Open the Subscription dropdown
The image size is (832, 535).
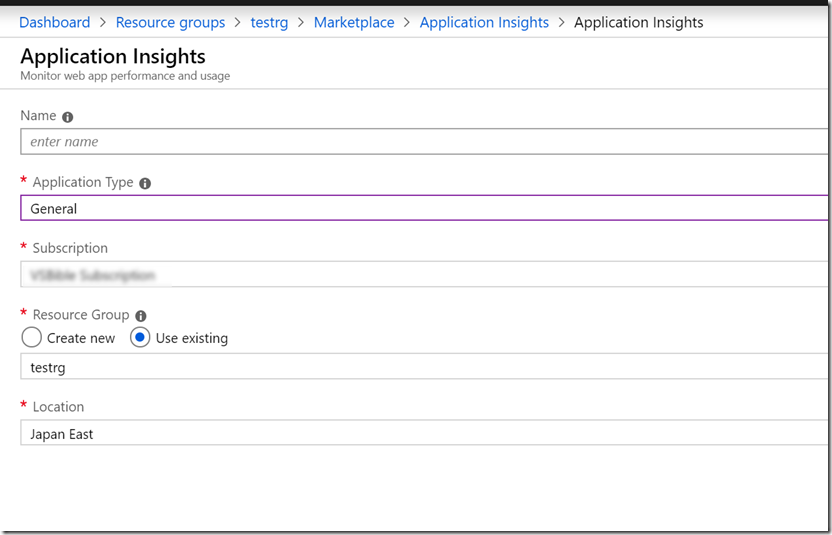426,274
